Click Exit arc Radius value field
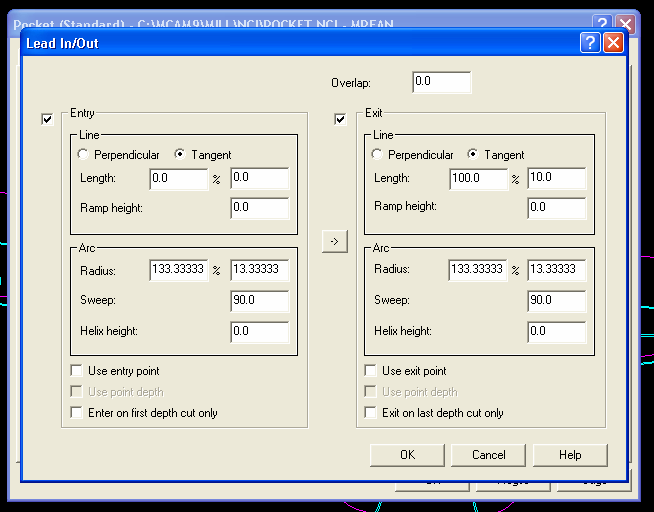 click(556, 270)
